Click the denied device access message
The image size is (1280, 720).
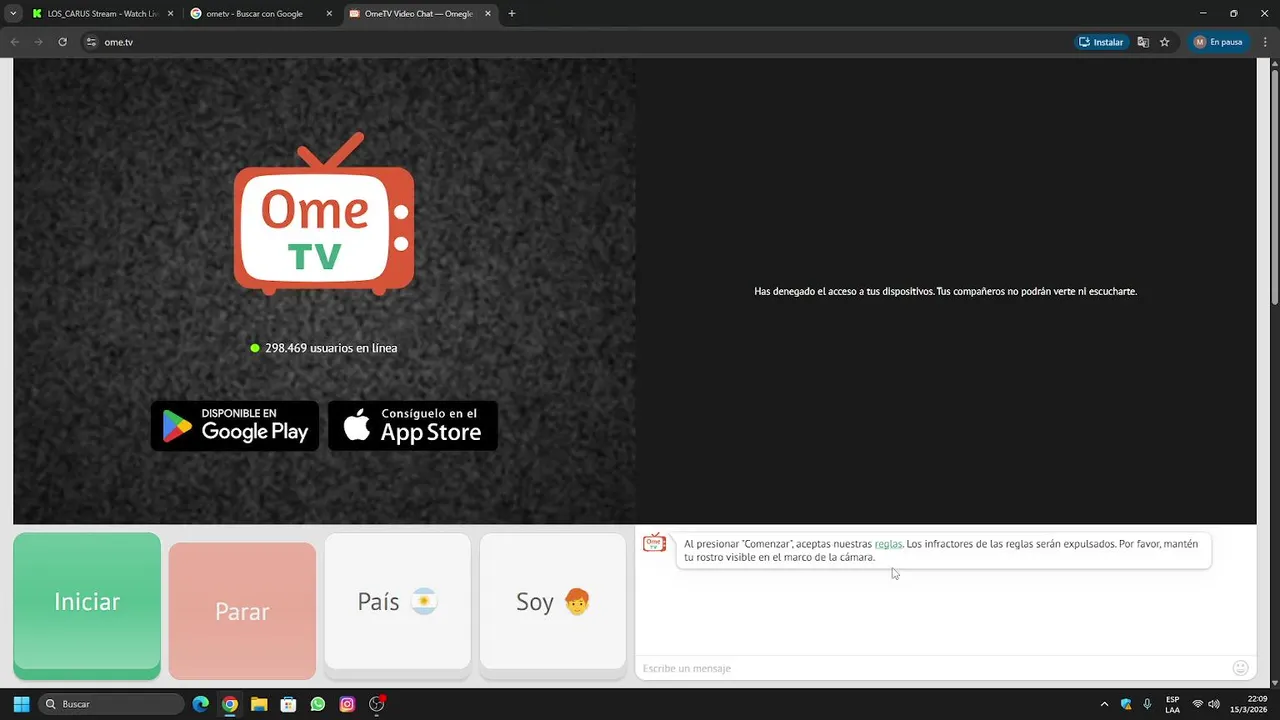(x=945, y=291)
